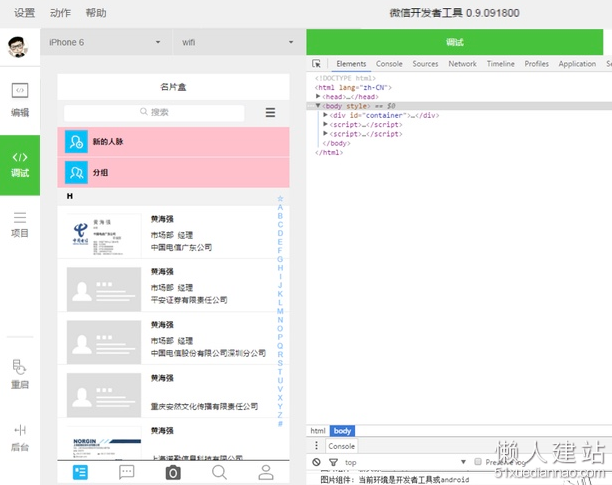The height and width of the screenshot is (485, 612).
Task: Expand the second script node
Action: point(325,133)
